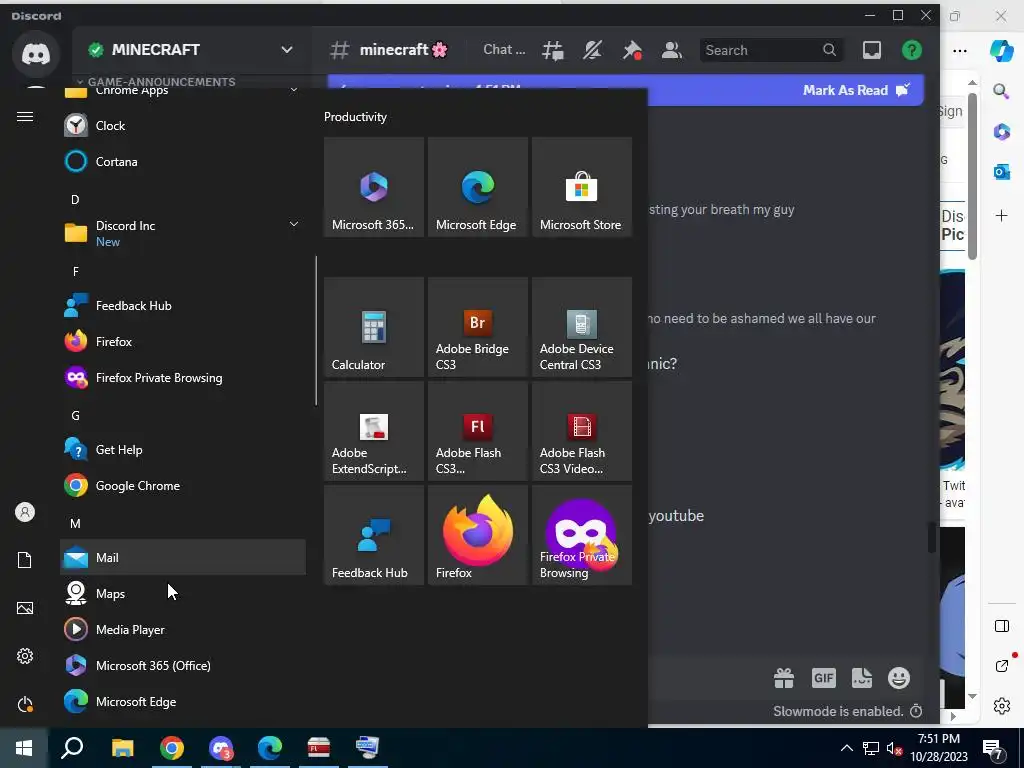The image size is (1024, 768).
Task: Open Adobe Device Central CS3 tile
Action: (582, 327)
